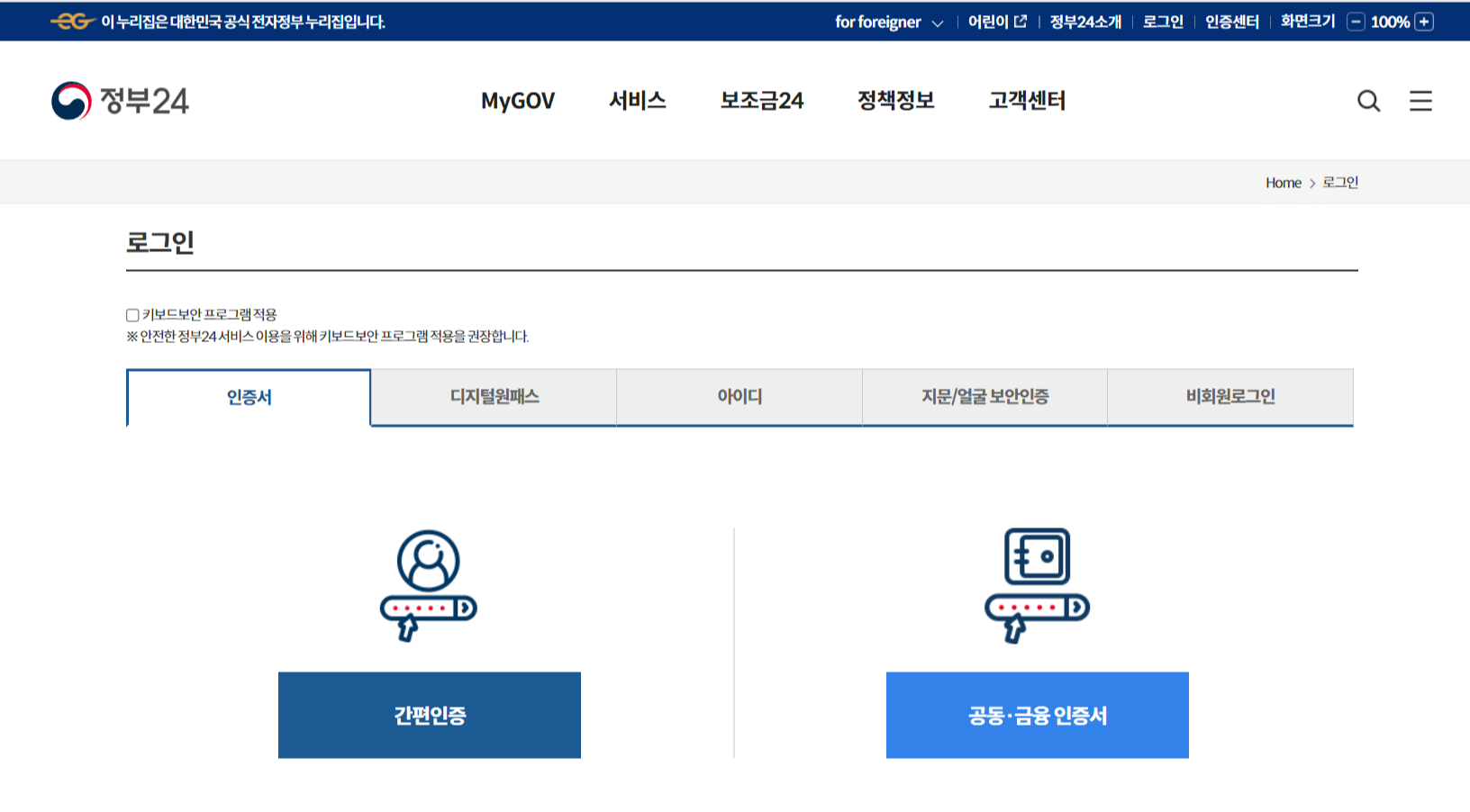Switch to the 아이디 login tab

[739, 396]
